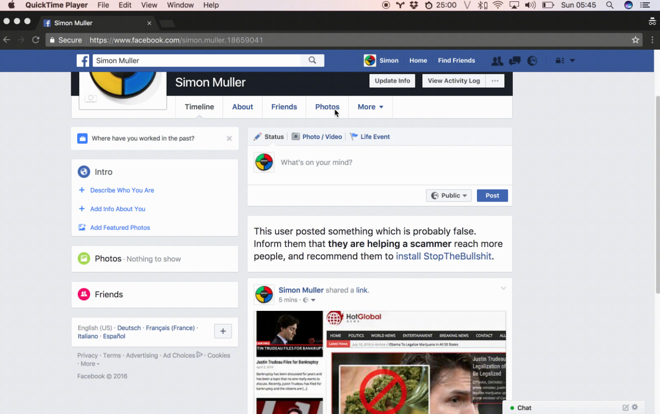The height and width of the screenshot is (414, 660).
Task: Click Find Friends in the Facebook bar
Action: [456, 61]
